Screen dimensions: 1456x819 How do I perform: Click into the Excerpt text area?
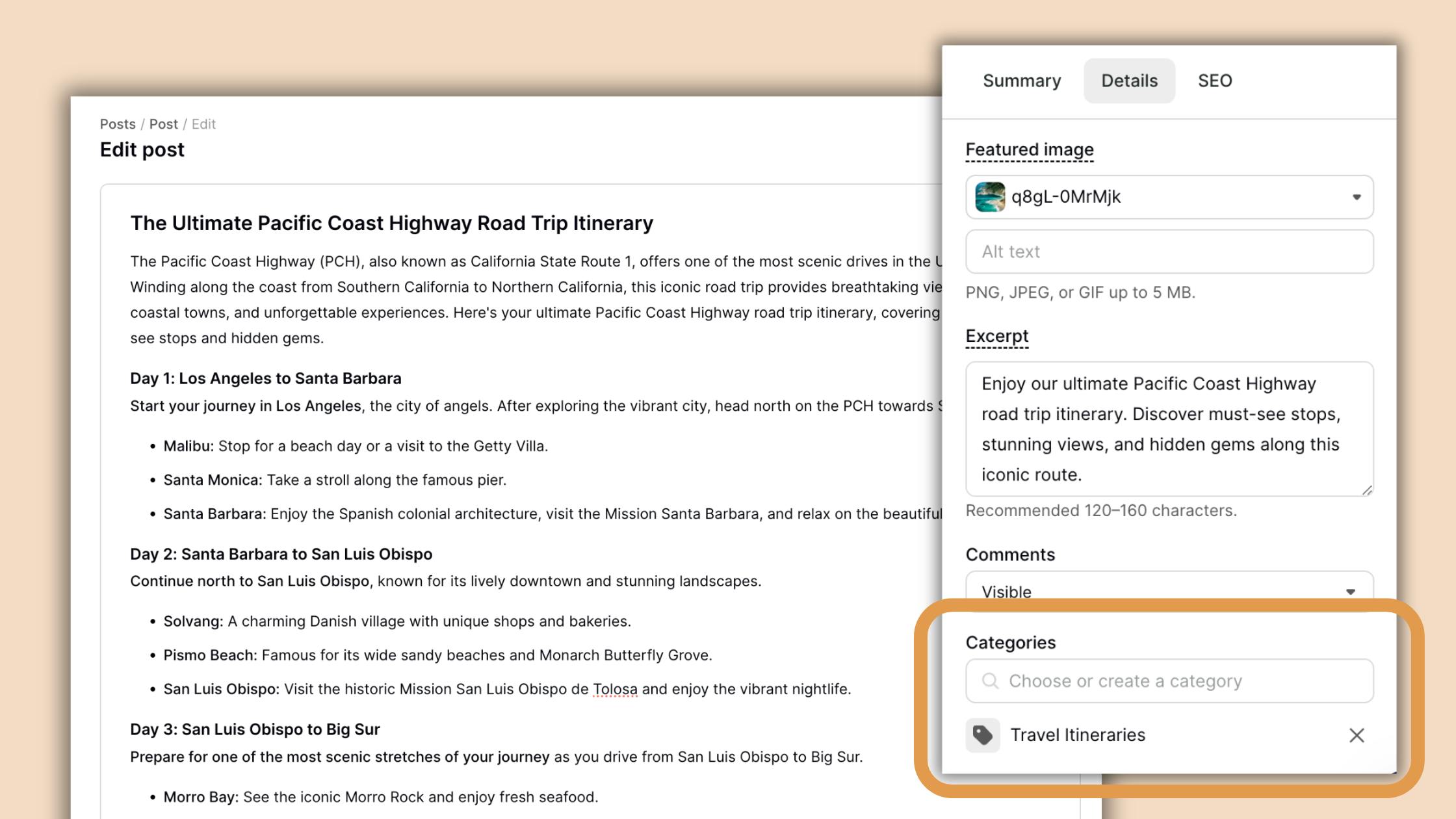pos(1169,429)
